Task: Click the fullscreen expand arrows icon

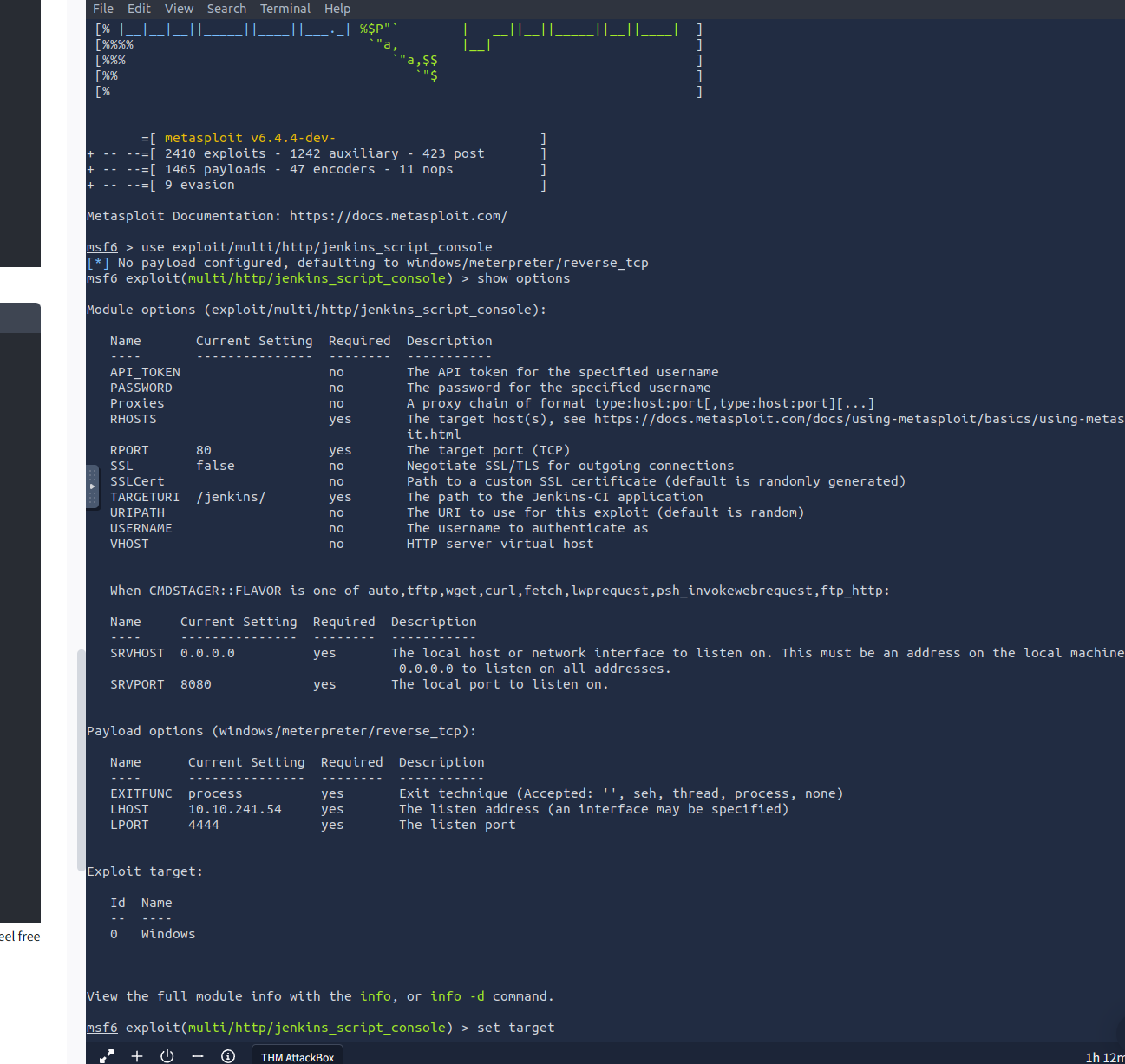Action: pos(107,1056)
